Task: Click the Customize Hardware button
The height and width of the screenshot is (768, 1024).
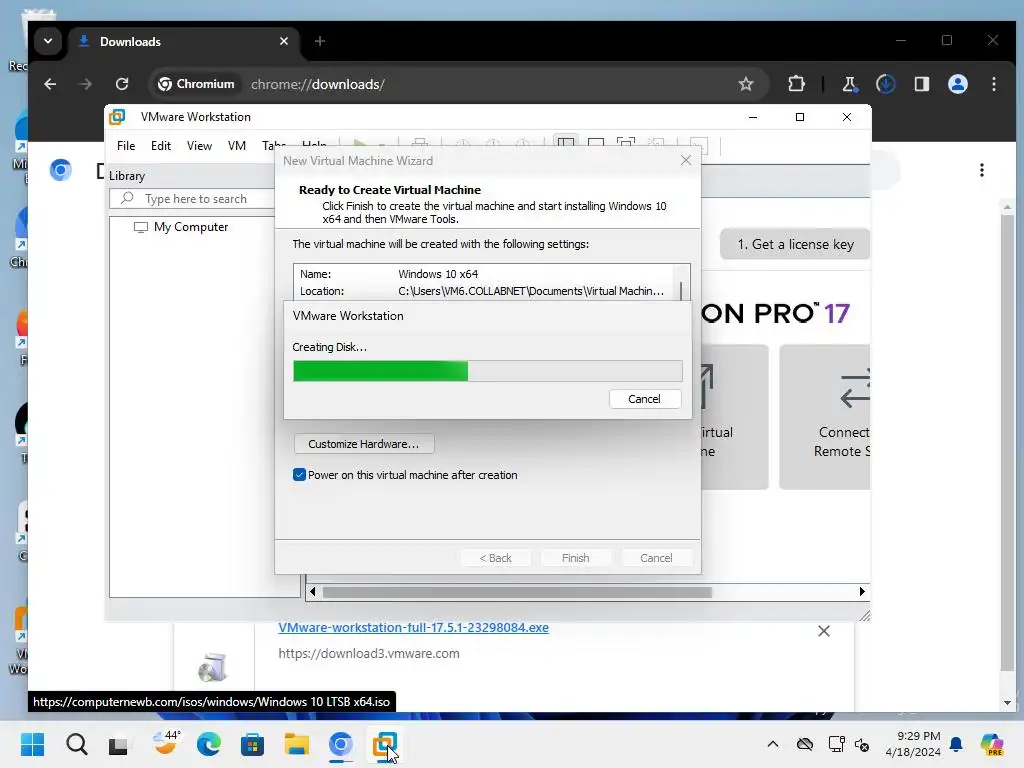Action: click(364, 444)
